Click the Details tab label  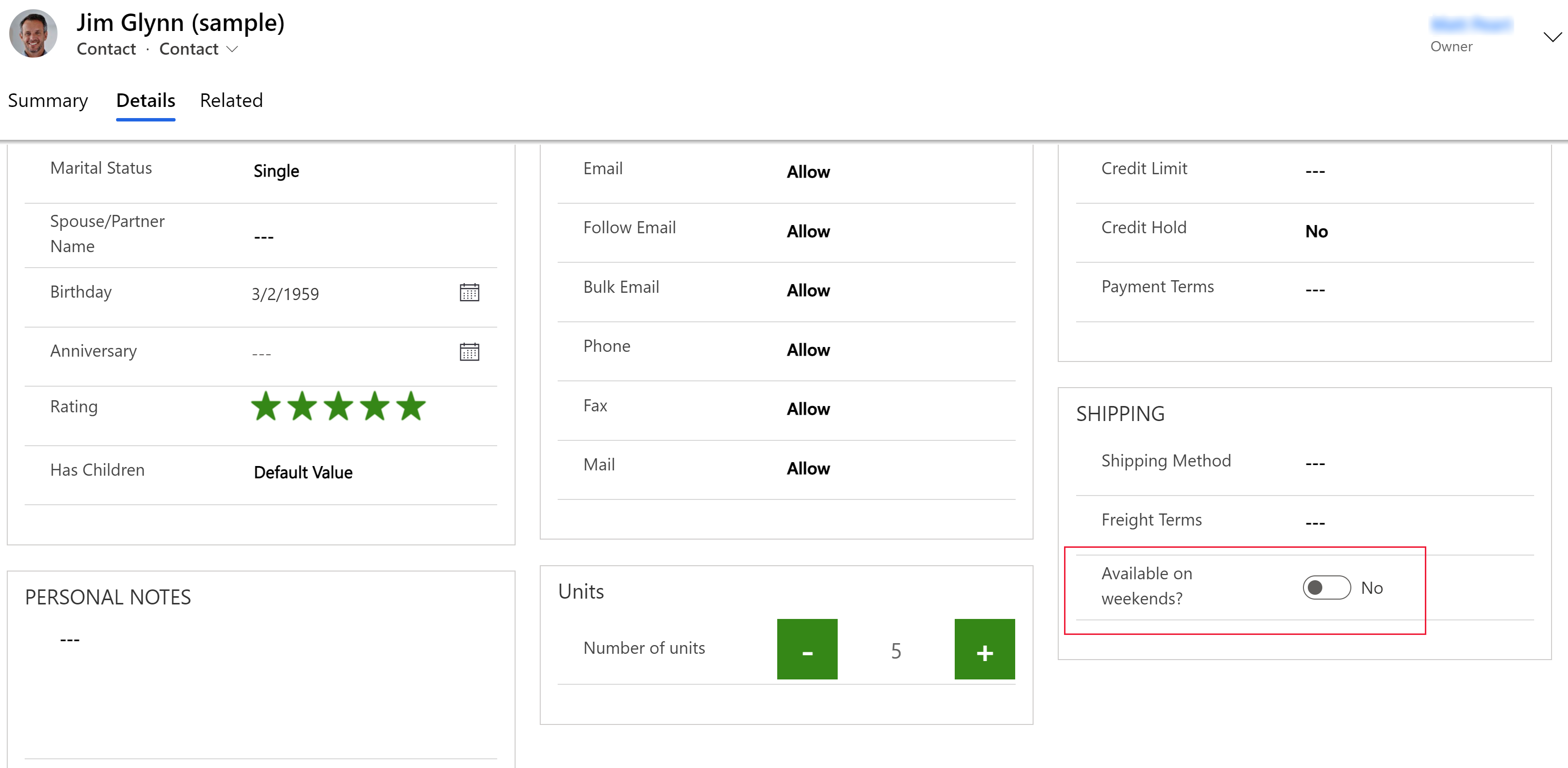[144, 100]
